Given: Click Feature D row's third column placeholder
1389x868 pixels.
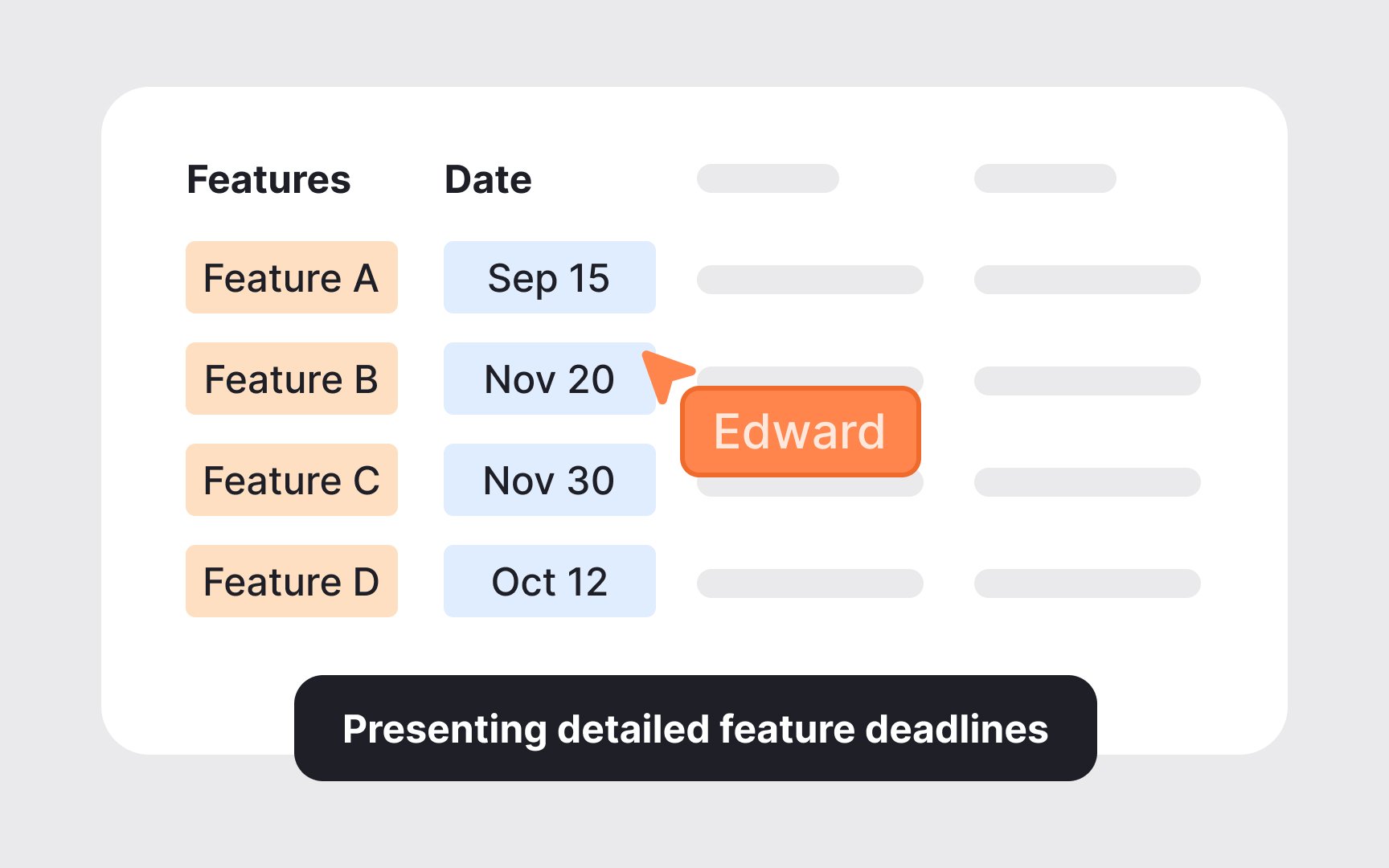Looking at the screenshot, I should (809, 583).
